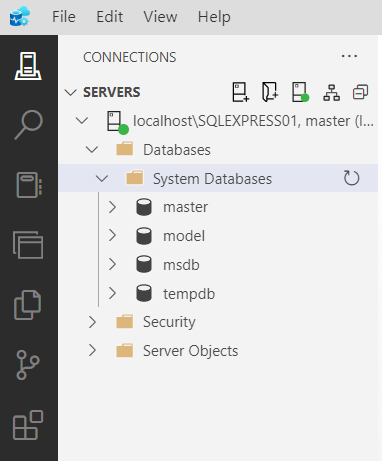This screenshot has height=461, width=382.
Task: Toggle Show Active Connections icon
Action: (300, 92)
